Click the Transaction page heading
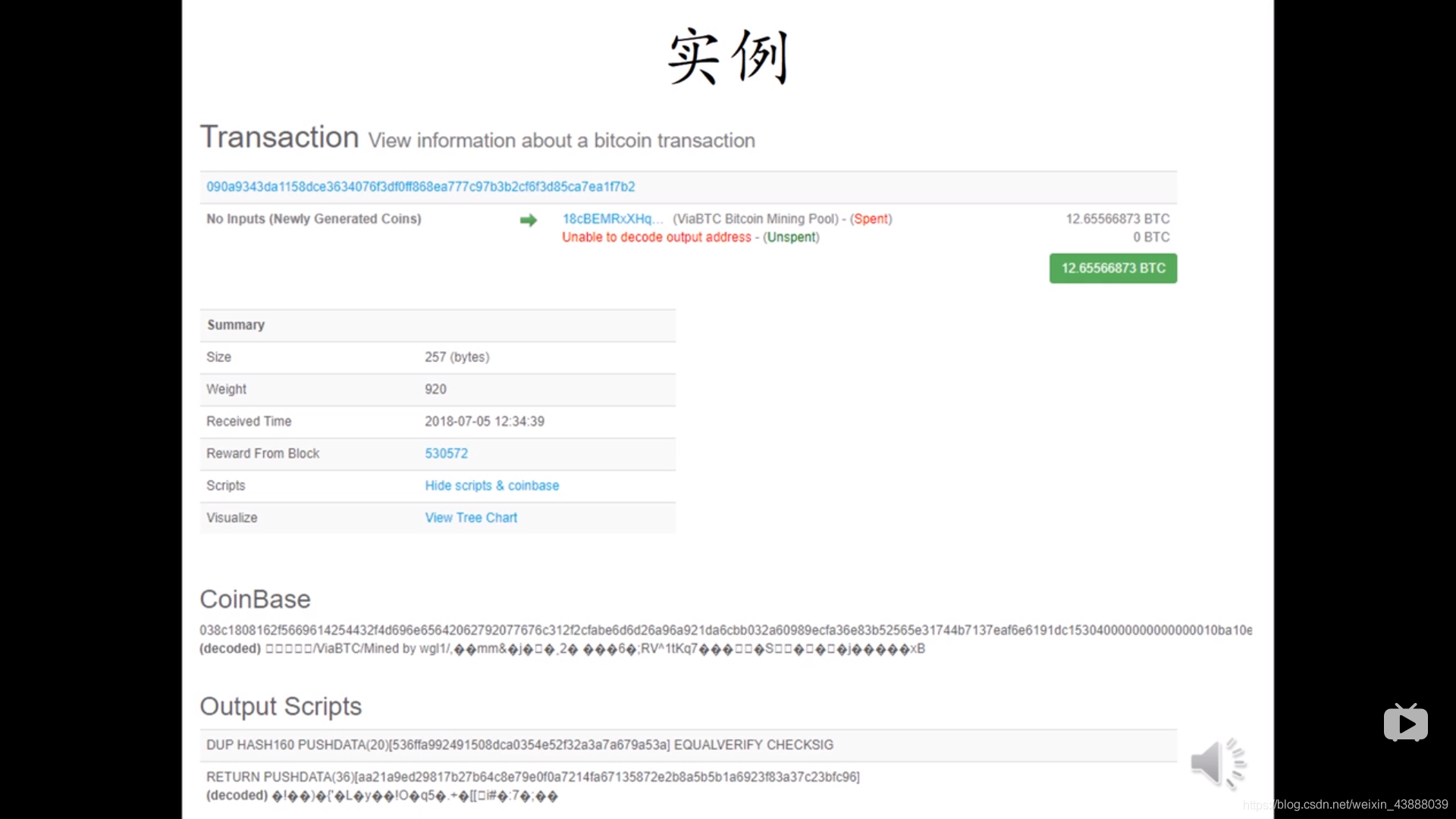This screenshot has width=1456, height=819. (279, 137)
